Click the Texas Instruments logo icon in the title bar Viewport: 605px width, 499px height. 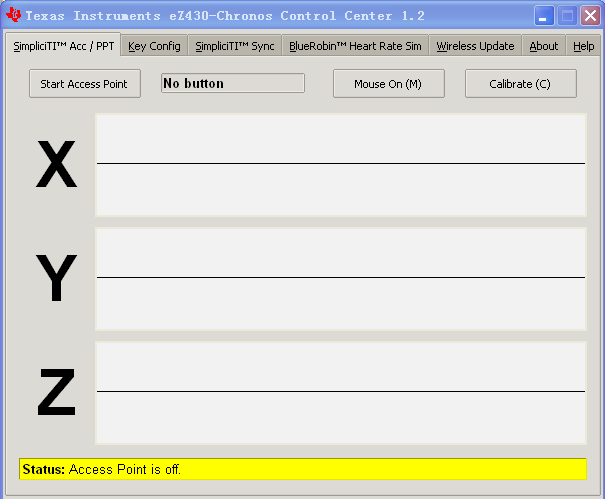pos(14,15)
